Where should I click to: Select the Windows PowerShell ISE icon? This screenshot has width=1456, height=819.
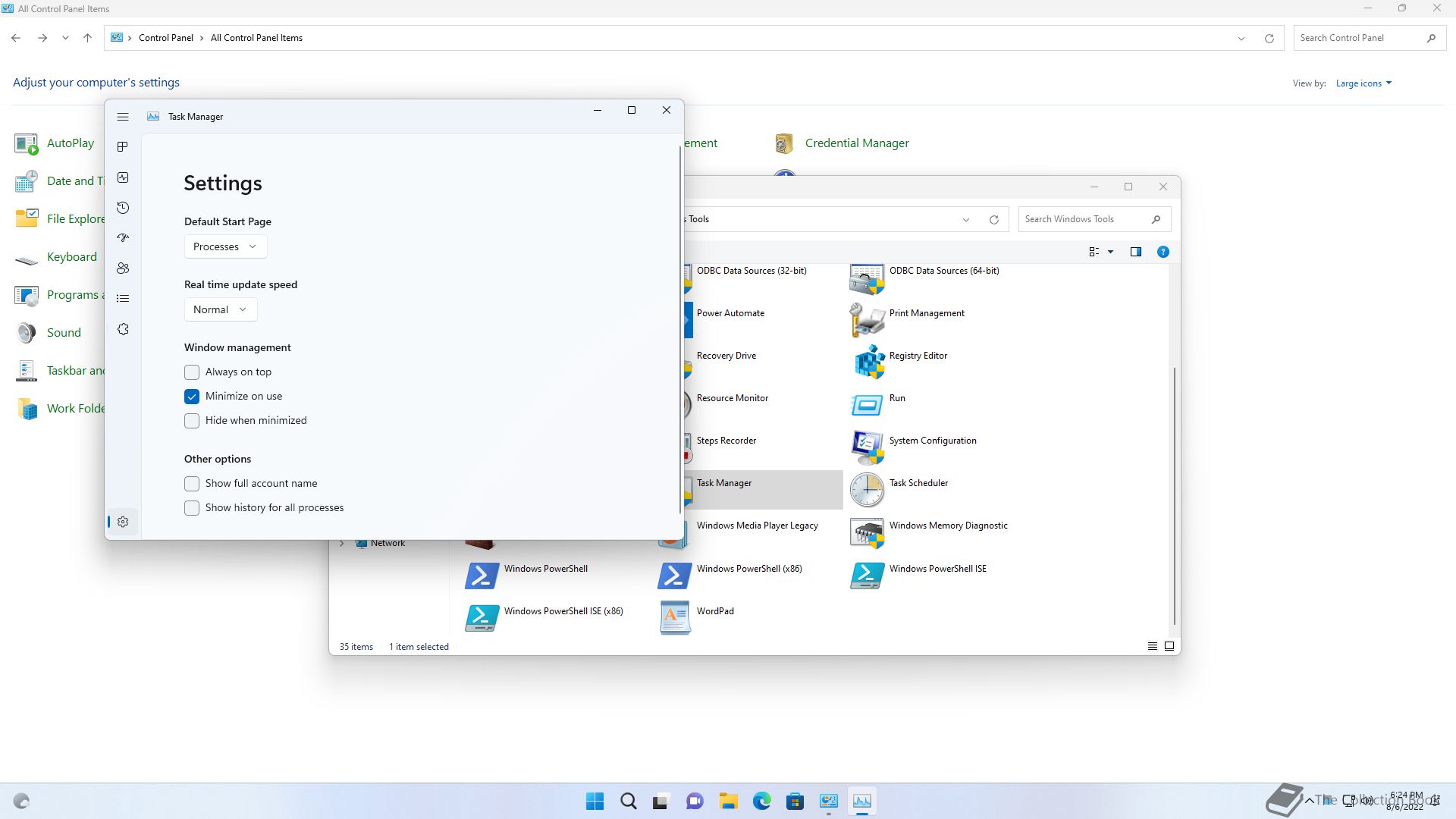click(867, 576)
